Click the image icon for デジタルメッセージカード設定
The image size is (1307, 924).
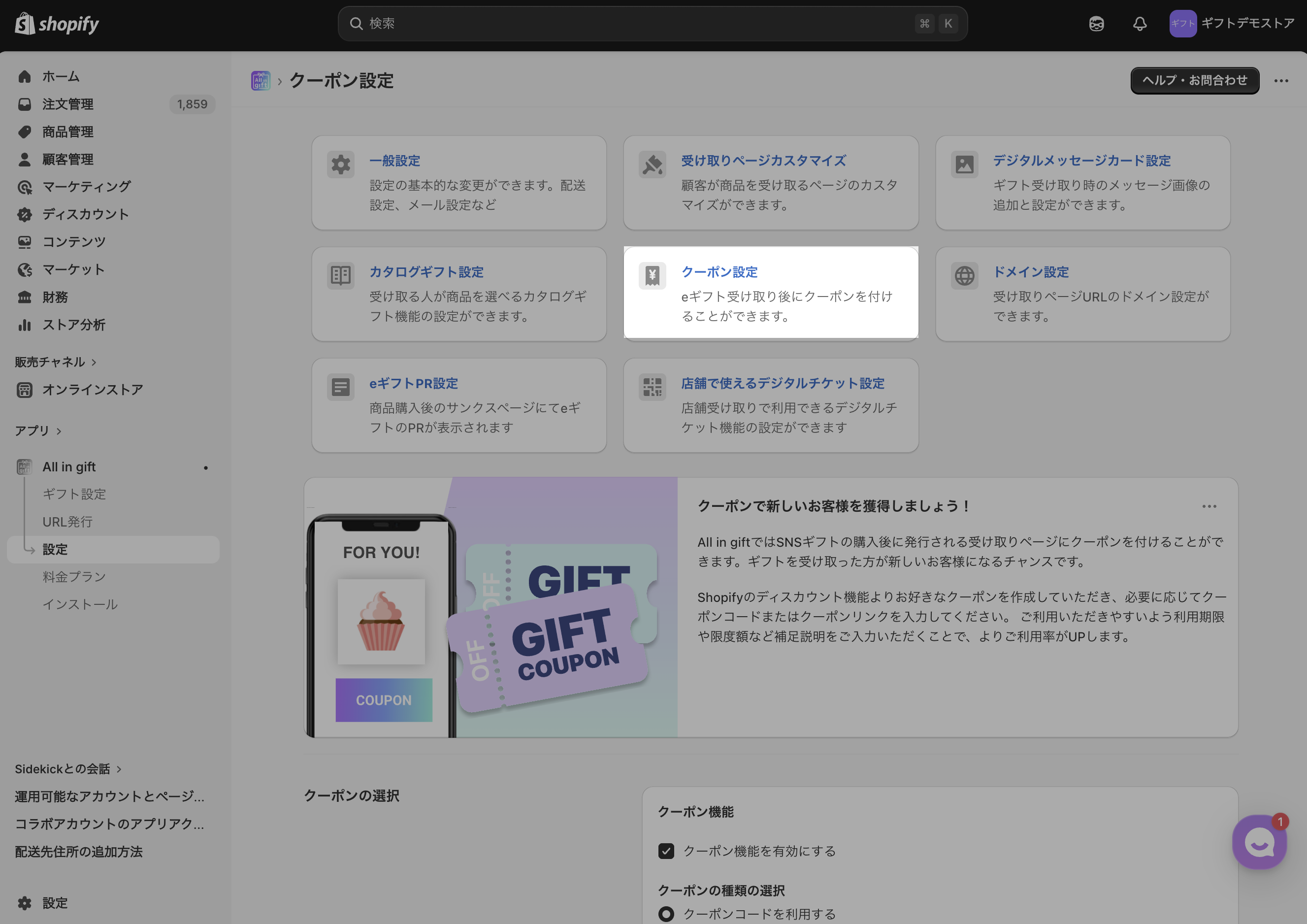(964, 165)
